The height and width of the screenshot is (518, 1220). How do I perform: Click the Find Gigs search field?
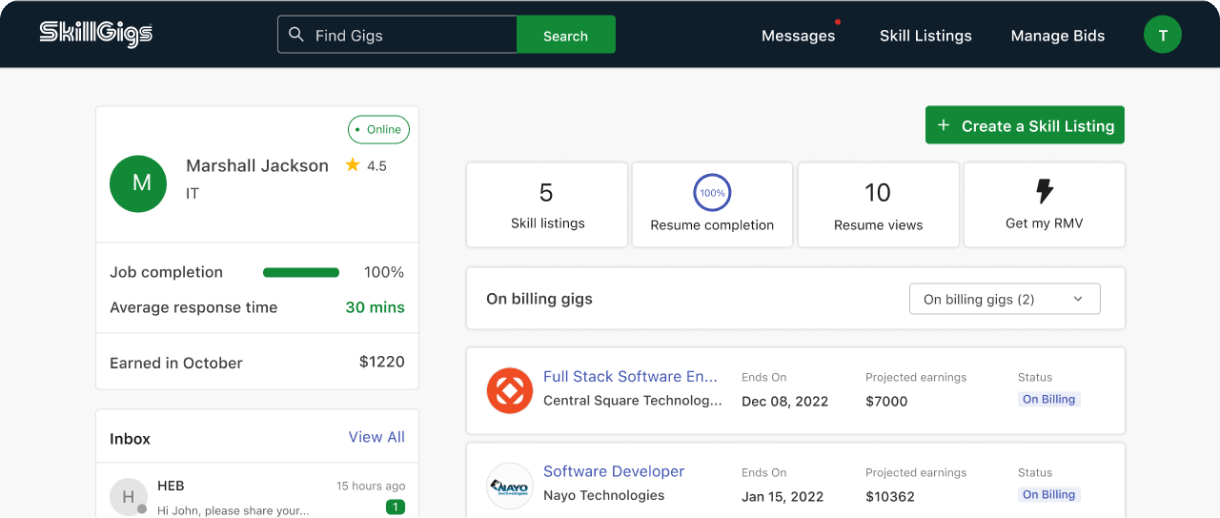410,35
